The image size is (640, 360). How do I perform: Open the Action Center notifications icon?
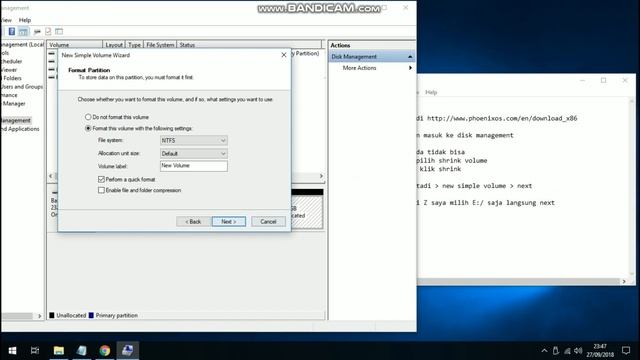pos(626,351)
